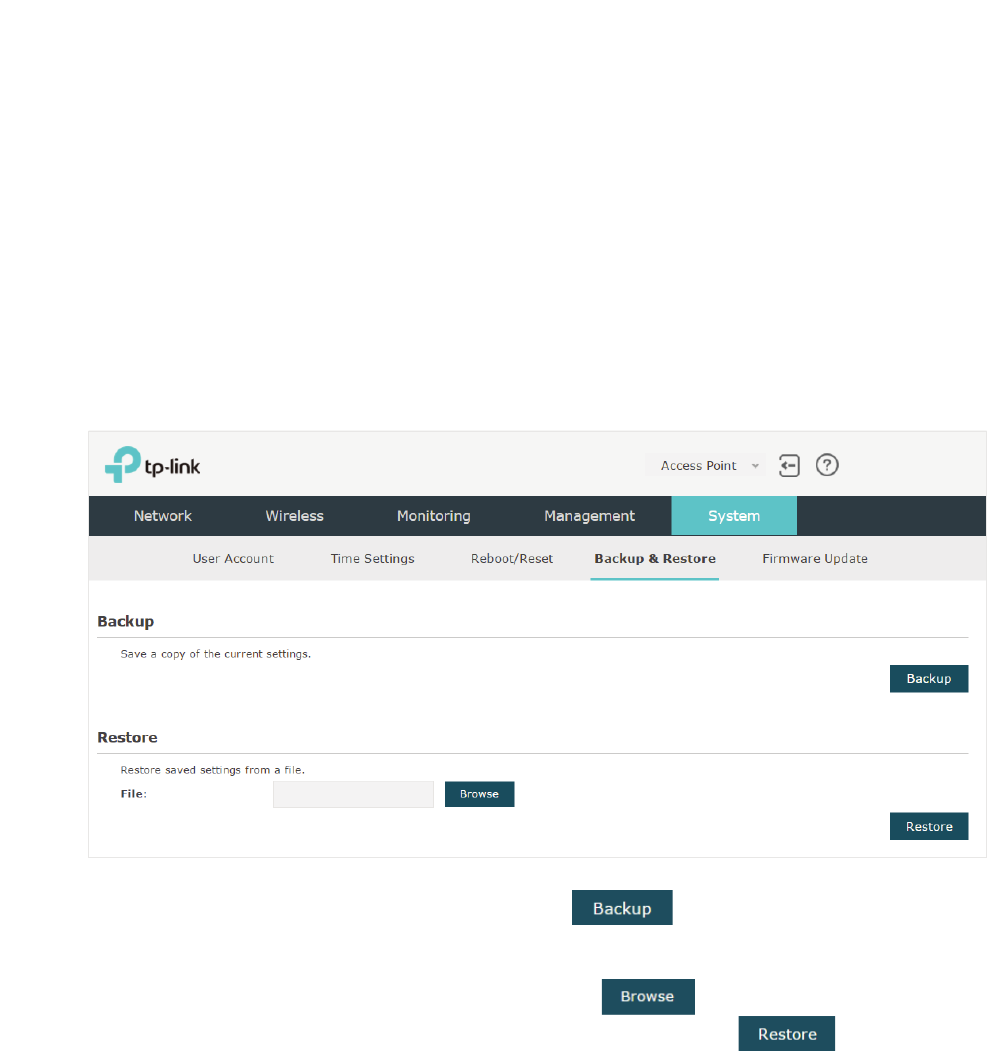
Task: Switch to the Network tab
Action: pyautogui.click(x=163, y=516)
